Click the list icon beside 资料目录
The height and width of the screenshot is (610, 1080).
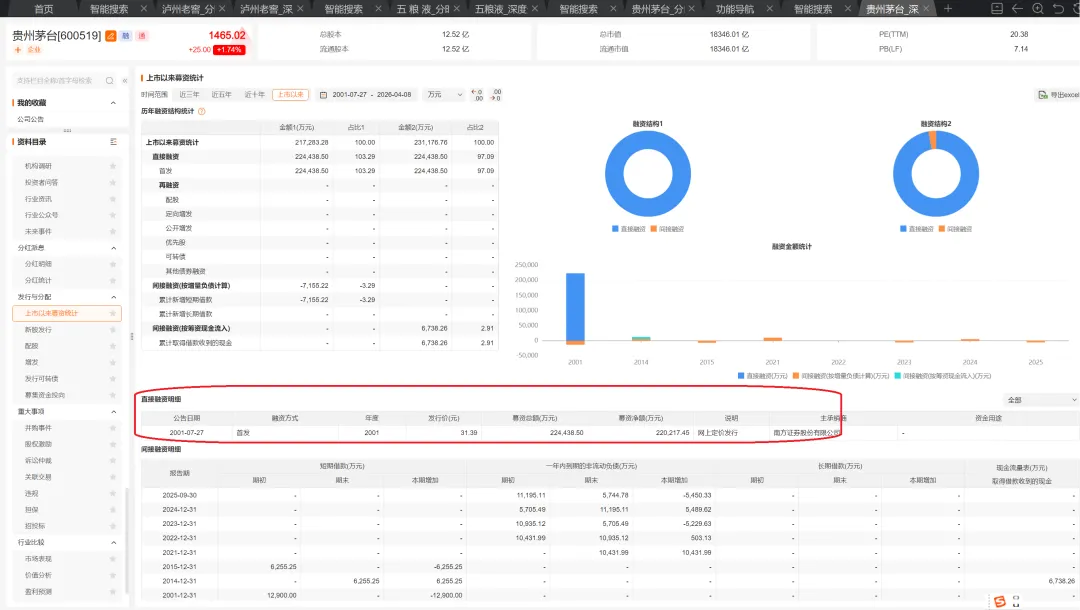(x=114, y=142)
